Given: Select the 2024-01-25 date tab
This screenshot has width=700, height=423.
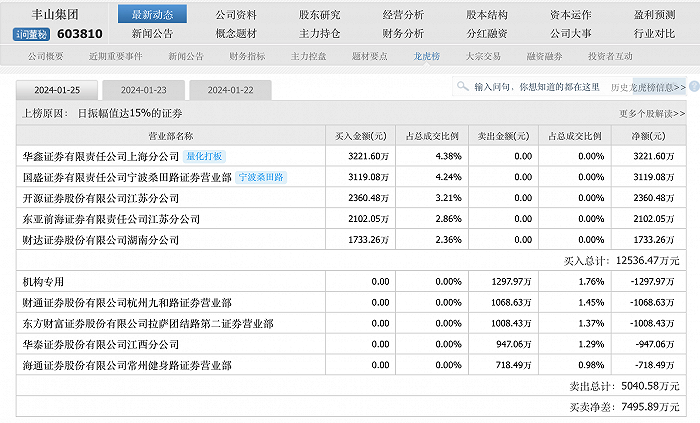Looking at the screenshot, I should tap(57, 90).
